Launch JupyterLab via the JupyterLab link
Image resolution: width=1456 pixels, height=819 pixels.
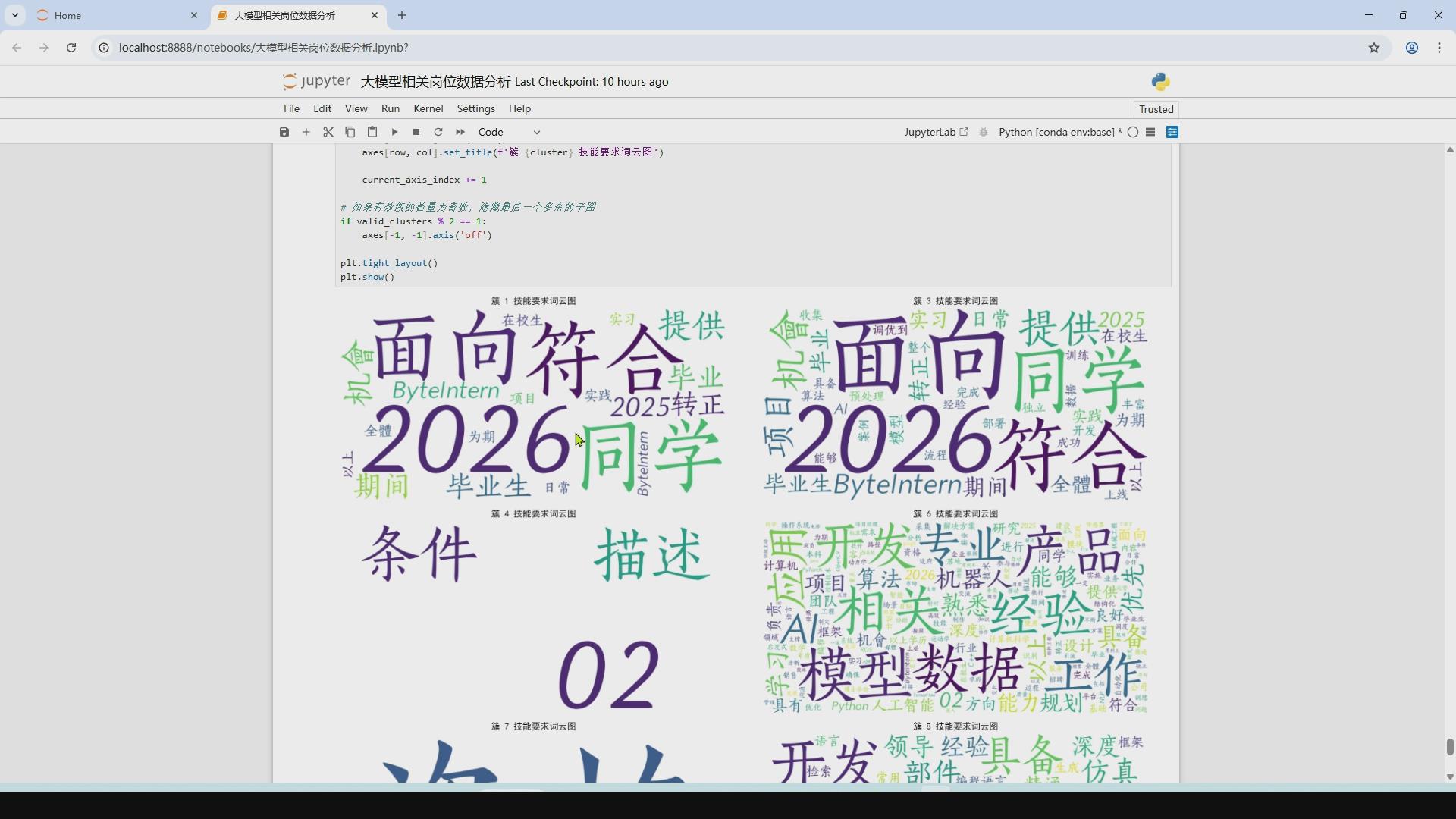(934, 131)
